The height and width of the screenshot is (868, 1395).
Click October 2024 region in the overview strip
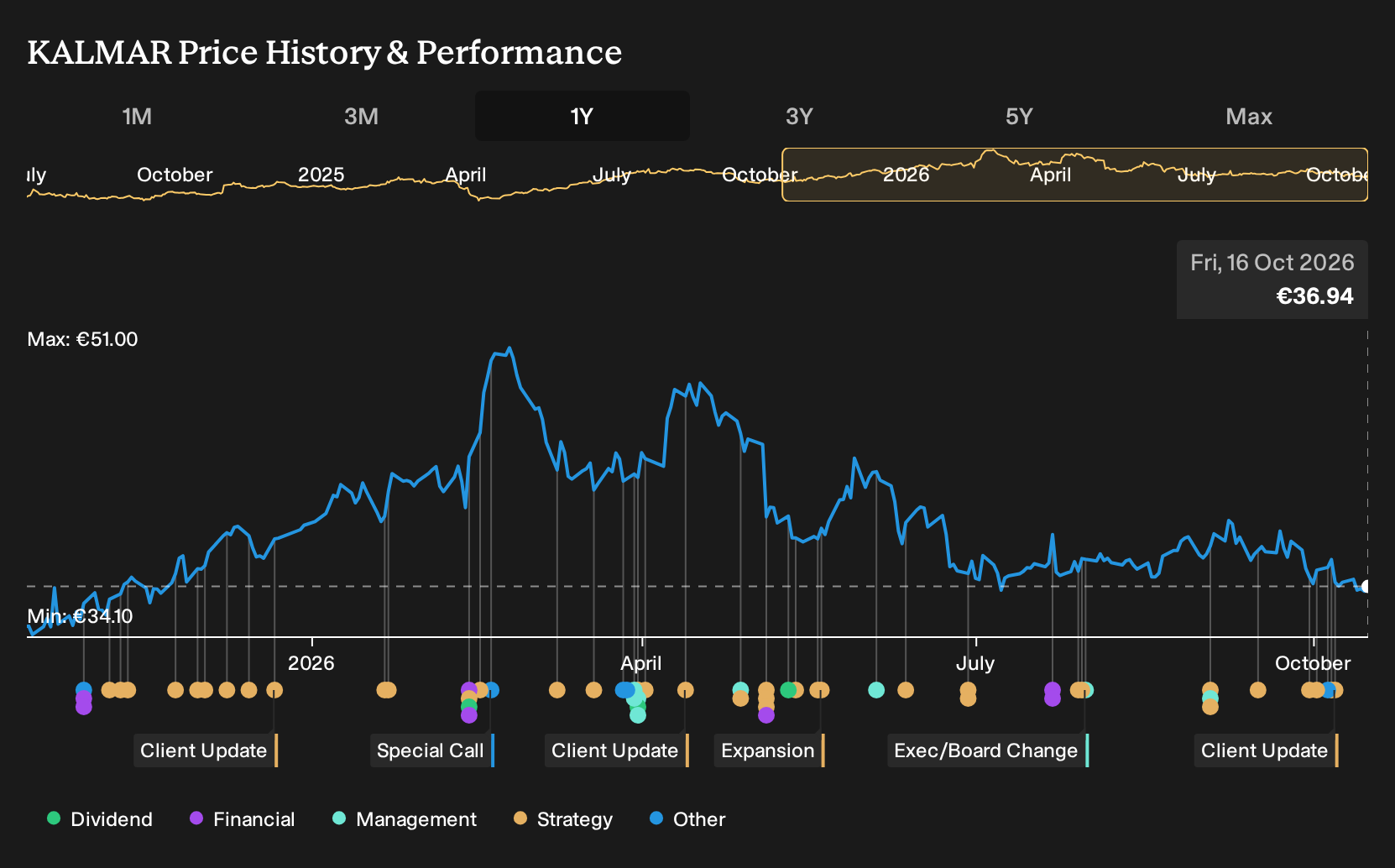click(x=175, y=175)
